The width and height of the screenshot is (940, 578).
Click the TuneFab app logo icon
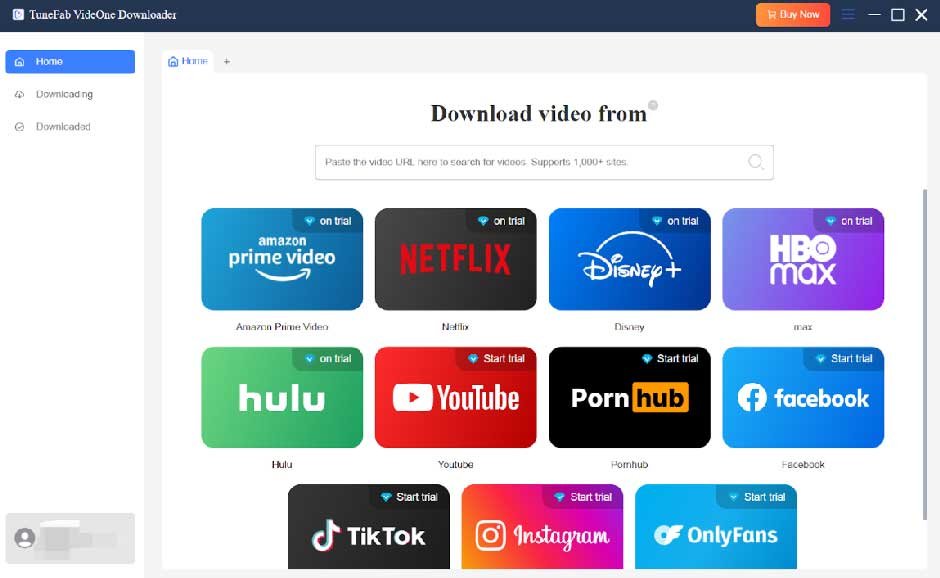[19, 14]
